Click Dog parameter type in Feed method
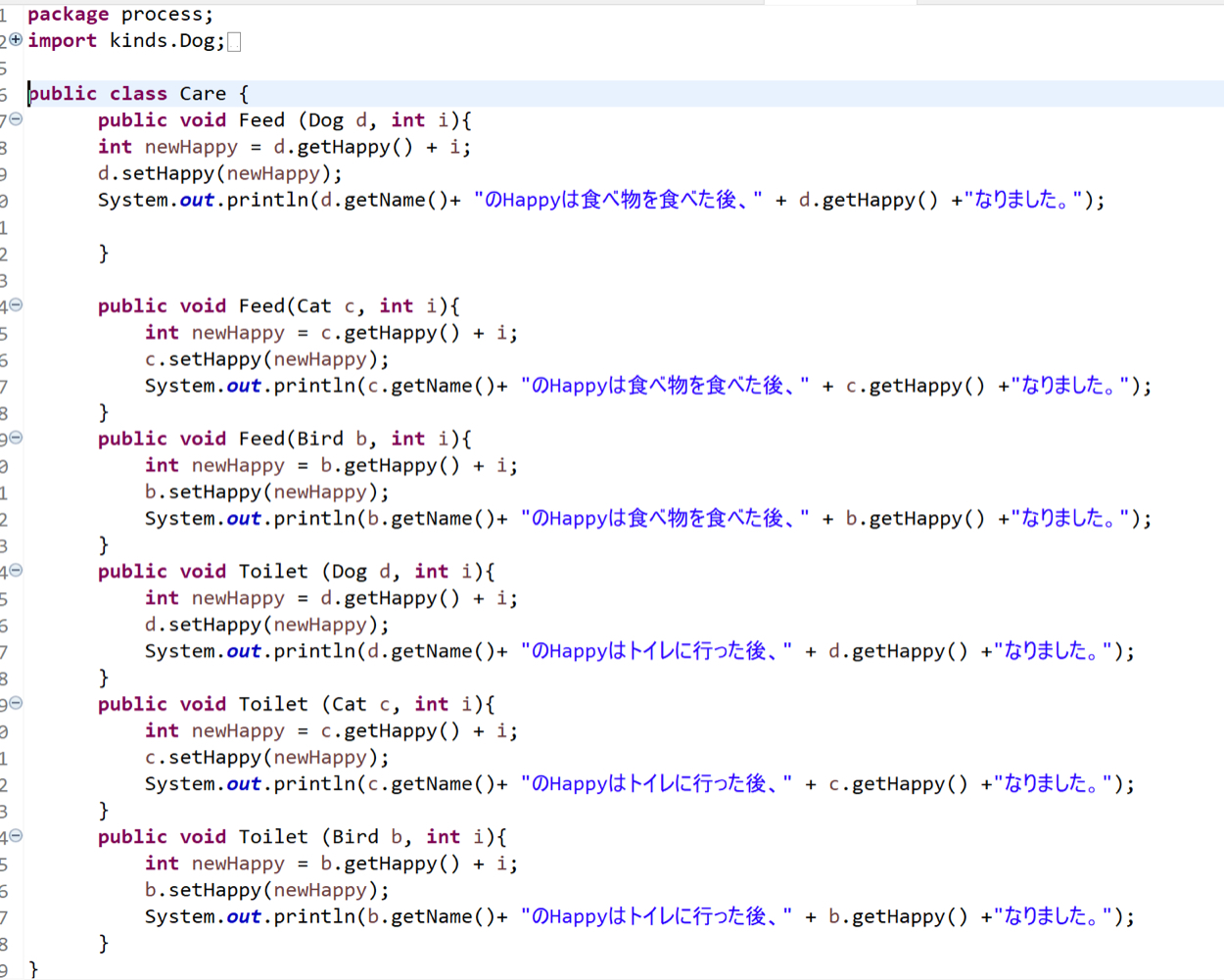The image size is (1224, 980). click(326, 120)
